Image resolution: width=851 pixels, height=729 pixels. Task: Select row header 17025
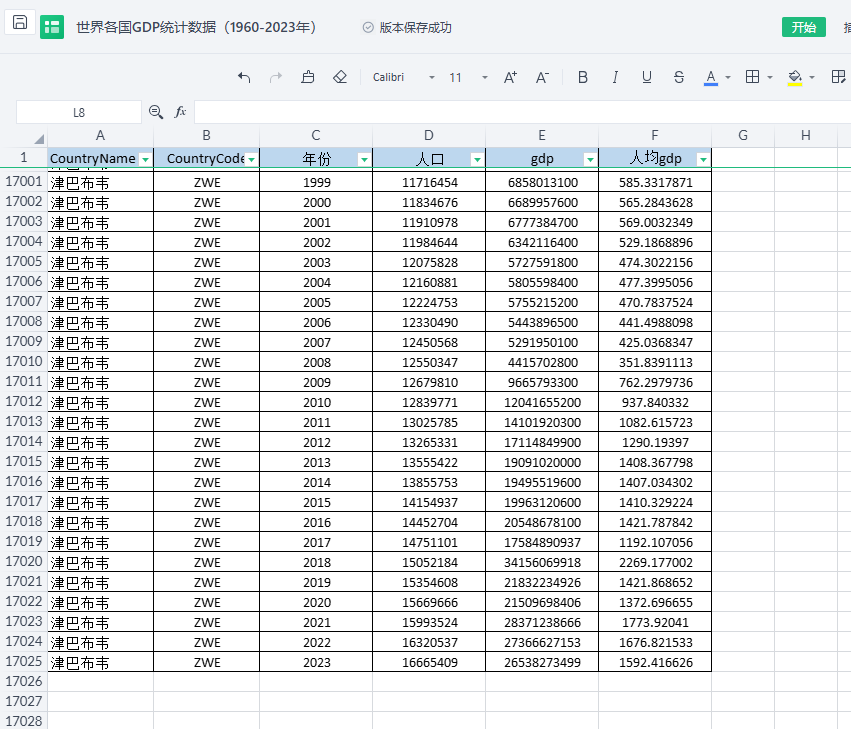[24, 662]
